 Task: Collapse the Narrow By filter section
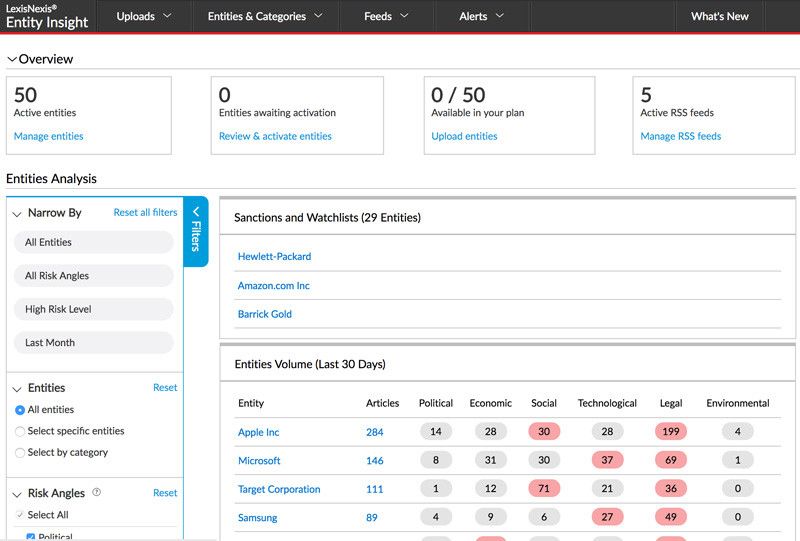pyautogui.click(x=17, y=214)
